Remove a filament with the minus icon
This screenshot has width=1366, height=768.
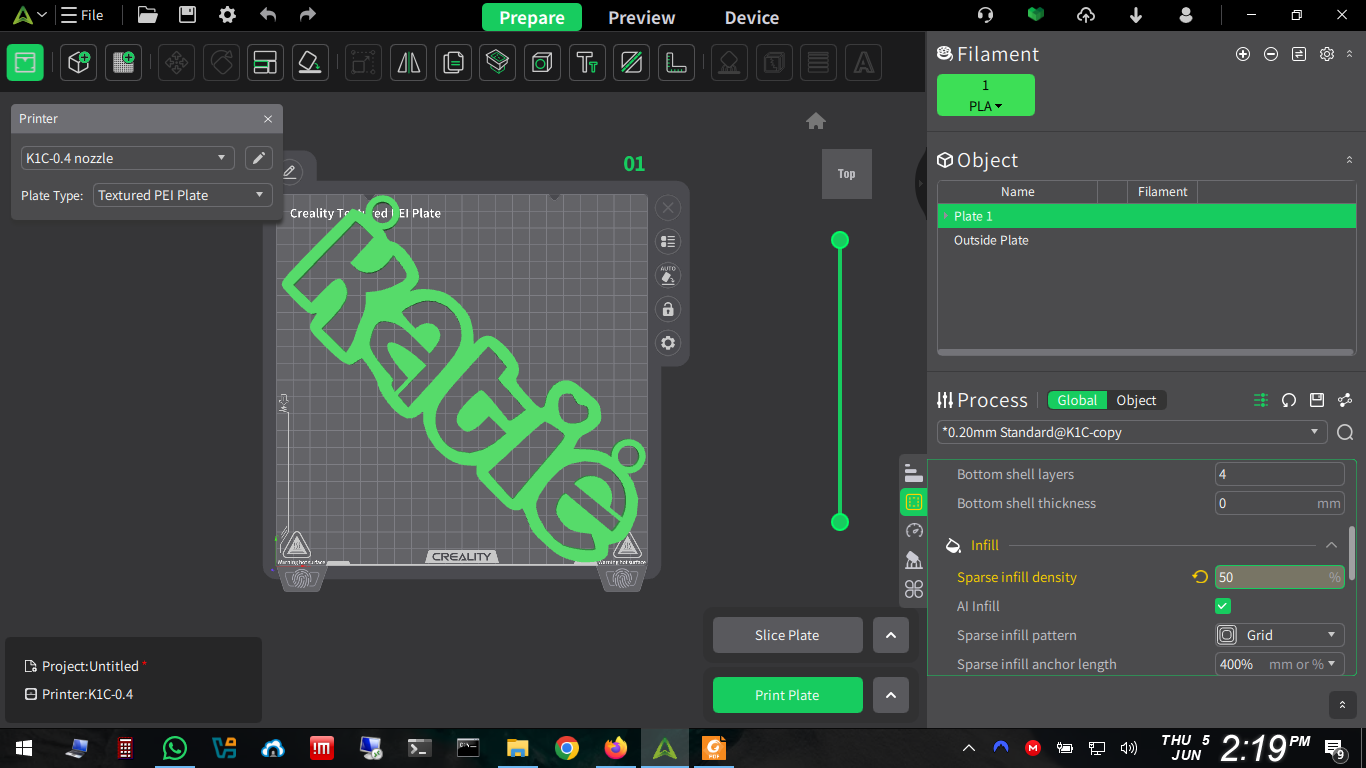(x=1271, y=54)
